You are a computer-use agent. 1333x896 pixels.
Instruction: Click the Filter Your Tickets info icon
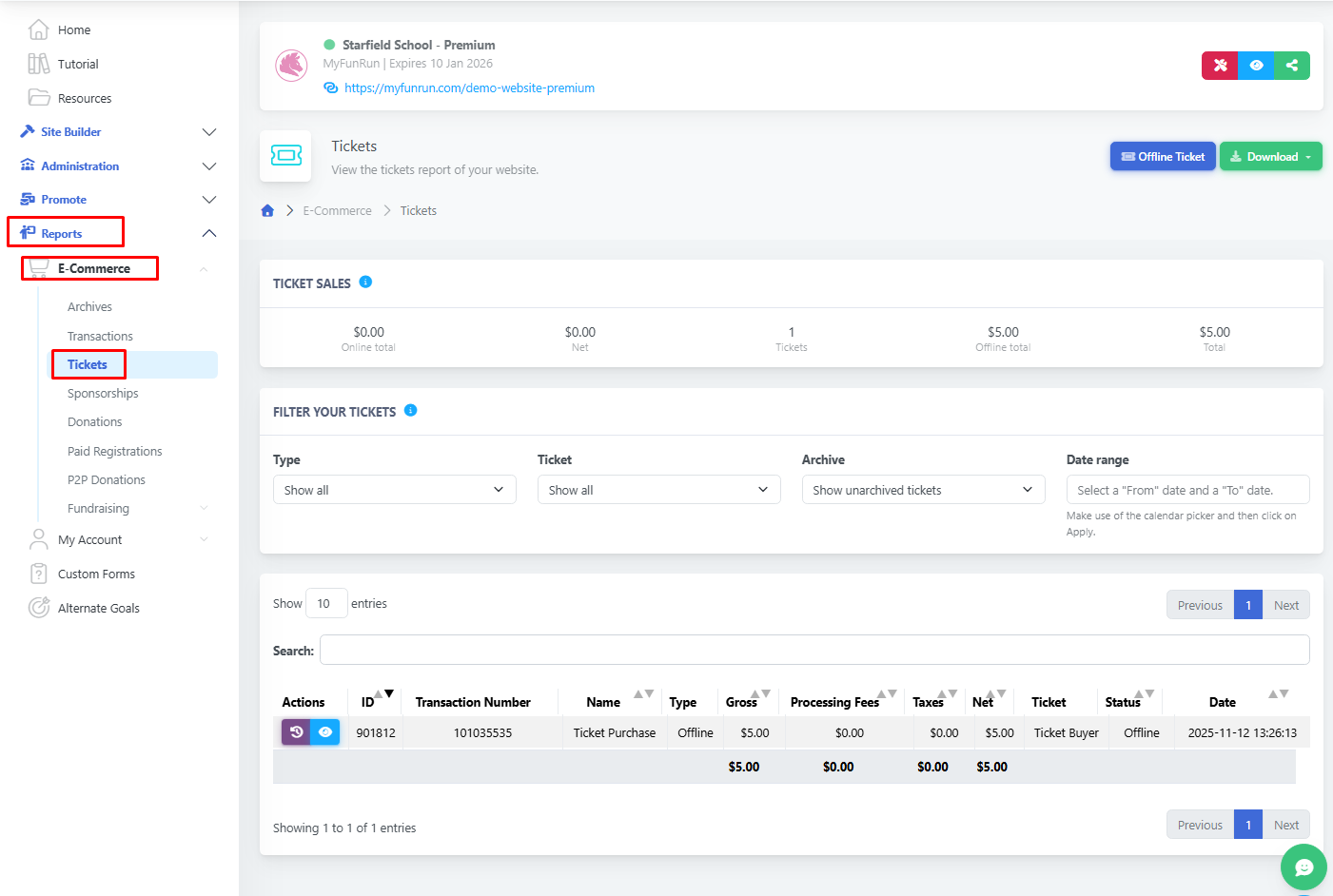click(x=411, y=411)
